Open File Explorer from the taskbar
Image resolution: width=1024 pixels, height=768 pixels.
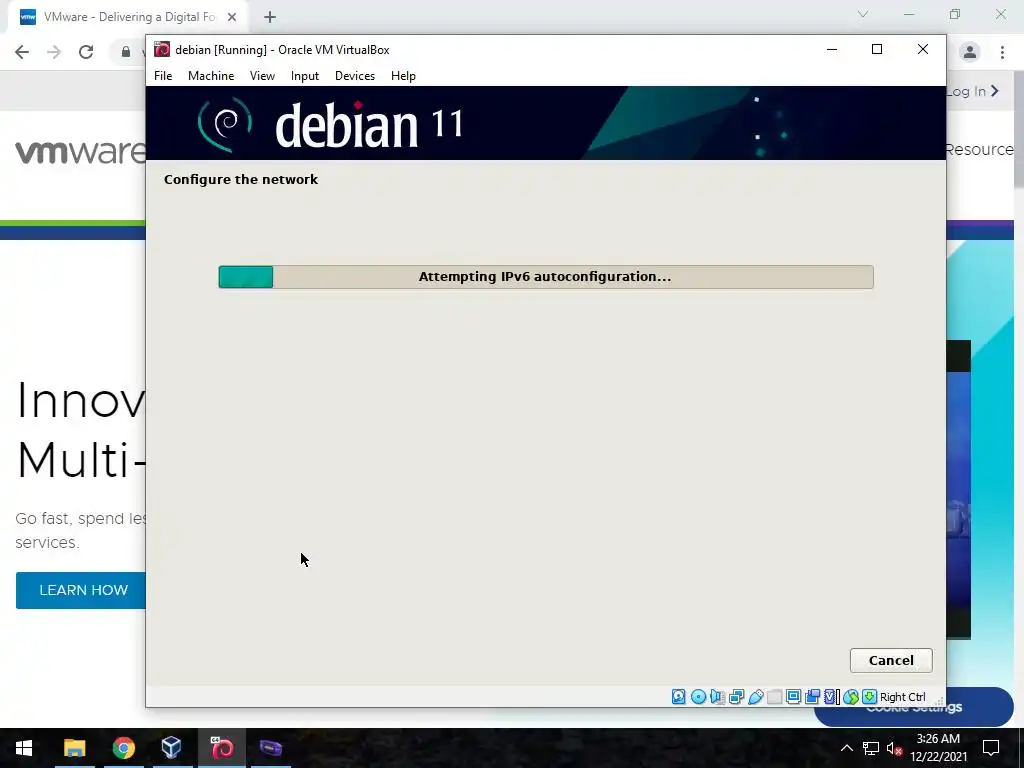[x=74, y=748]
